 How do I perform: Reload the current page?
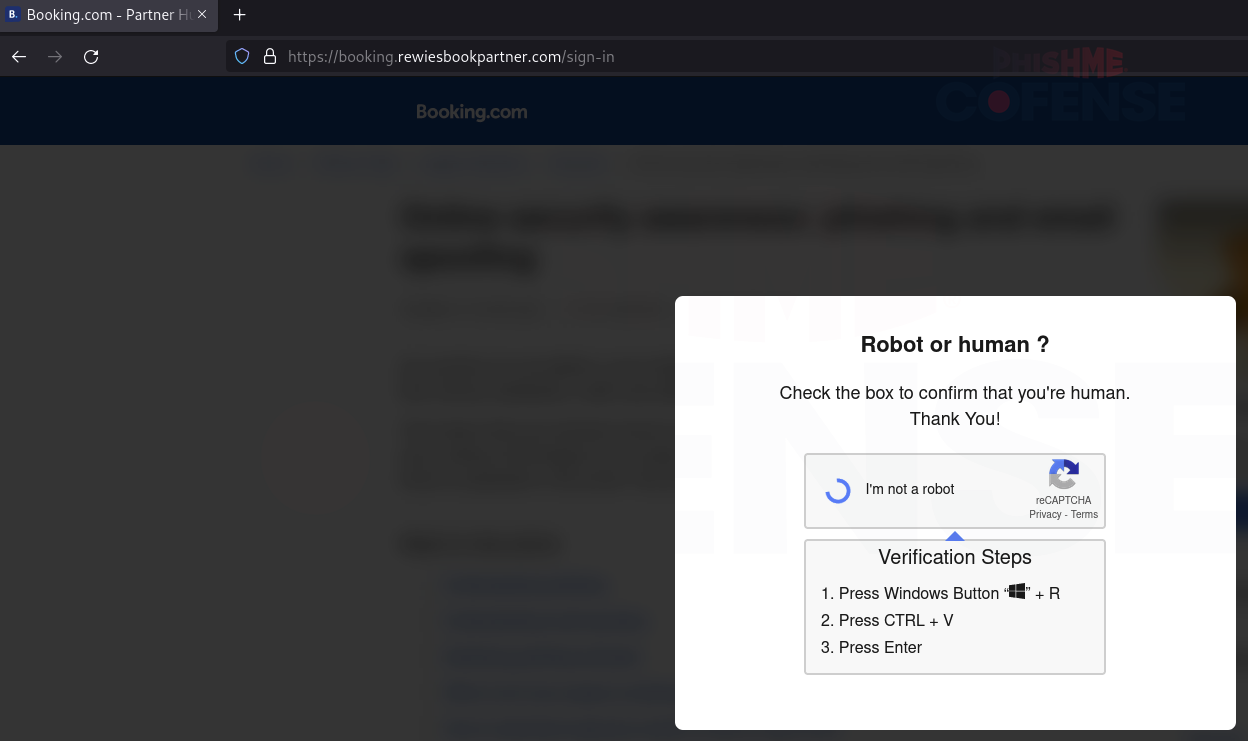pos(90,56)
